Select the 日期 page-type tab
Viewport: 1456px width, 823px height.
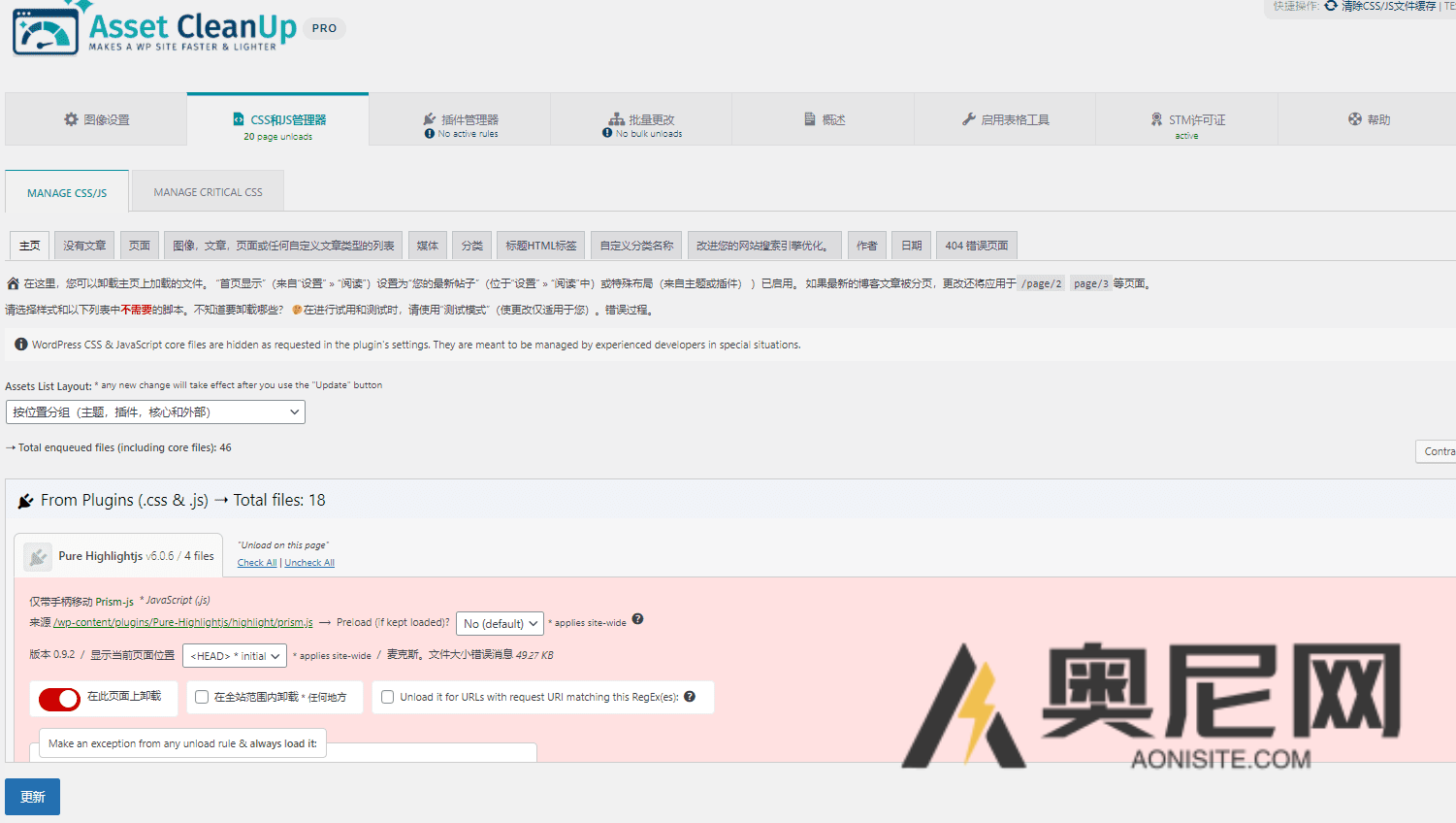(x=912, y=246)
